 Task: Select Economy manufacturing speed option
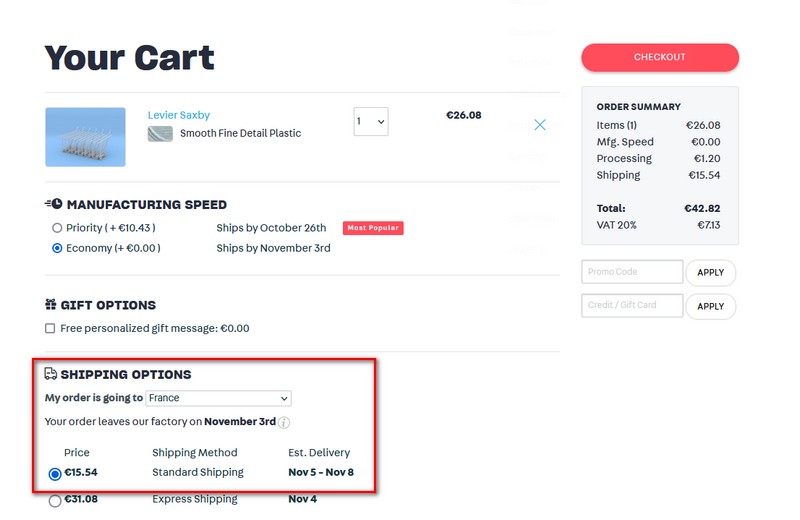57,248
